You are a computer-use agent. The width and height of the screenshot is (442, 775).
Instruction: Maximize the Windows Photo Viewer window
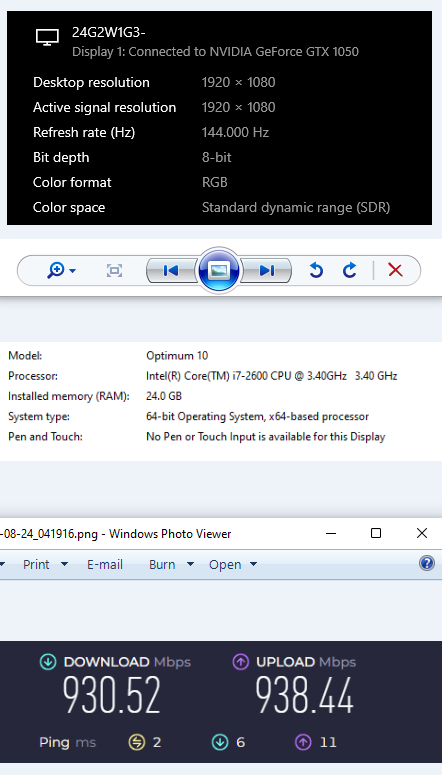pos(376,533)
